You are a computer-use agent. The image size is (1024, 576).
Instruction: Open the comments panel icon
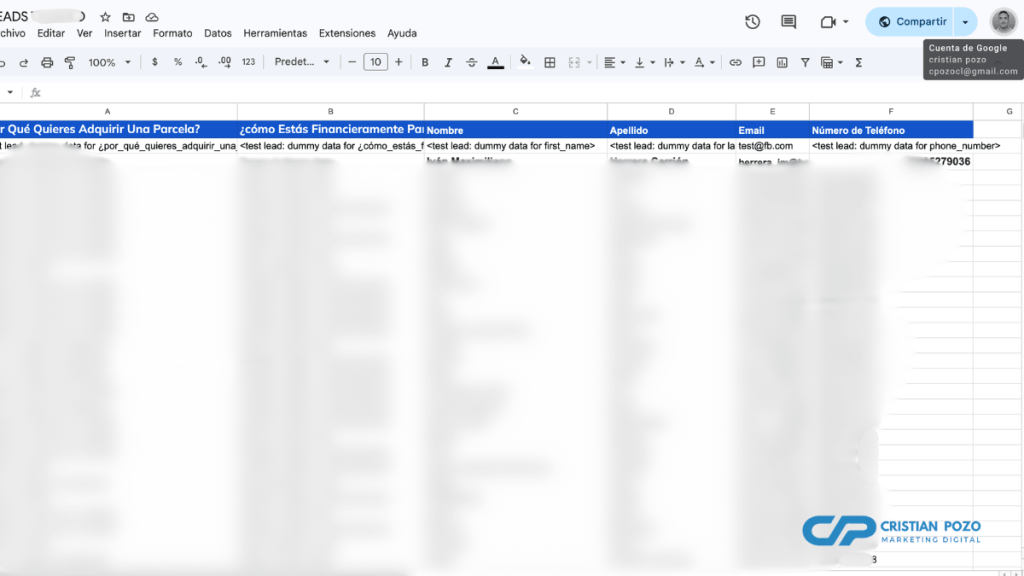(788, 22)
